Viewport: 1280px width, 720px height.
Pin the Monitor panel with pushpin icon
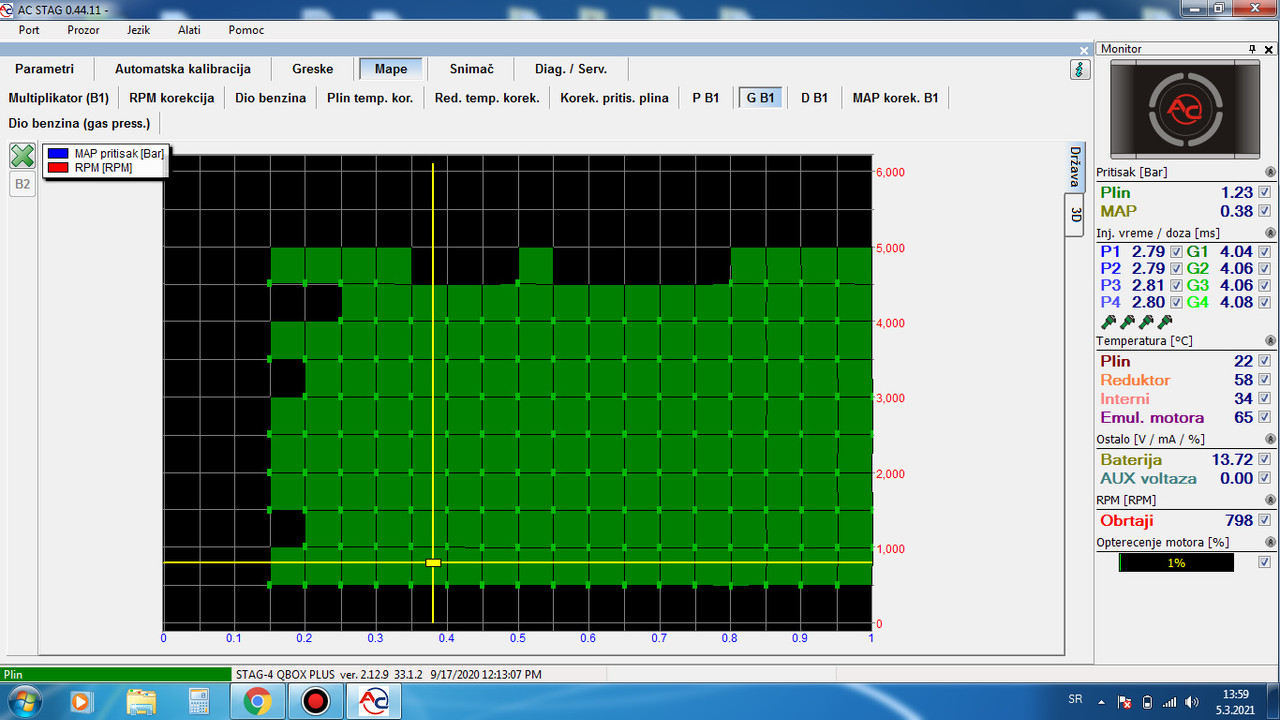[1252, 49]
